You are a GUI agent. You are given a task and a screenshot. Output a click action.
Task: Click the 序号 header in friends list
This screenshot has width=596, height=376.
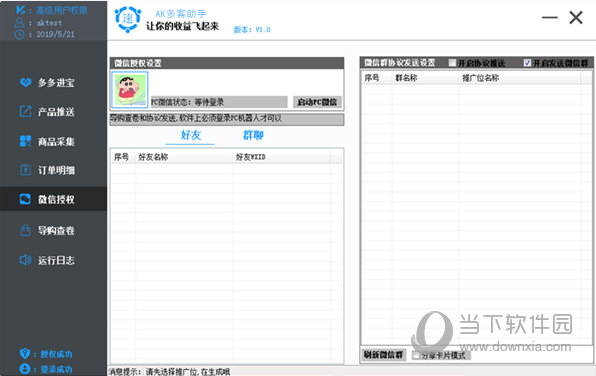pos(122,157)
